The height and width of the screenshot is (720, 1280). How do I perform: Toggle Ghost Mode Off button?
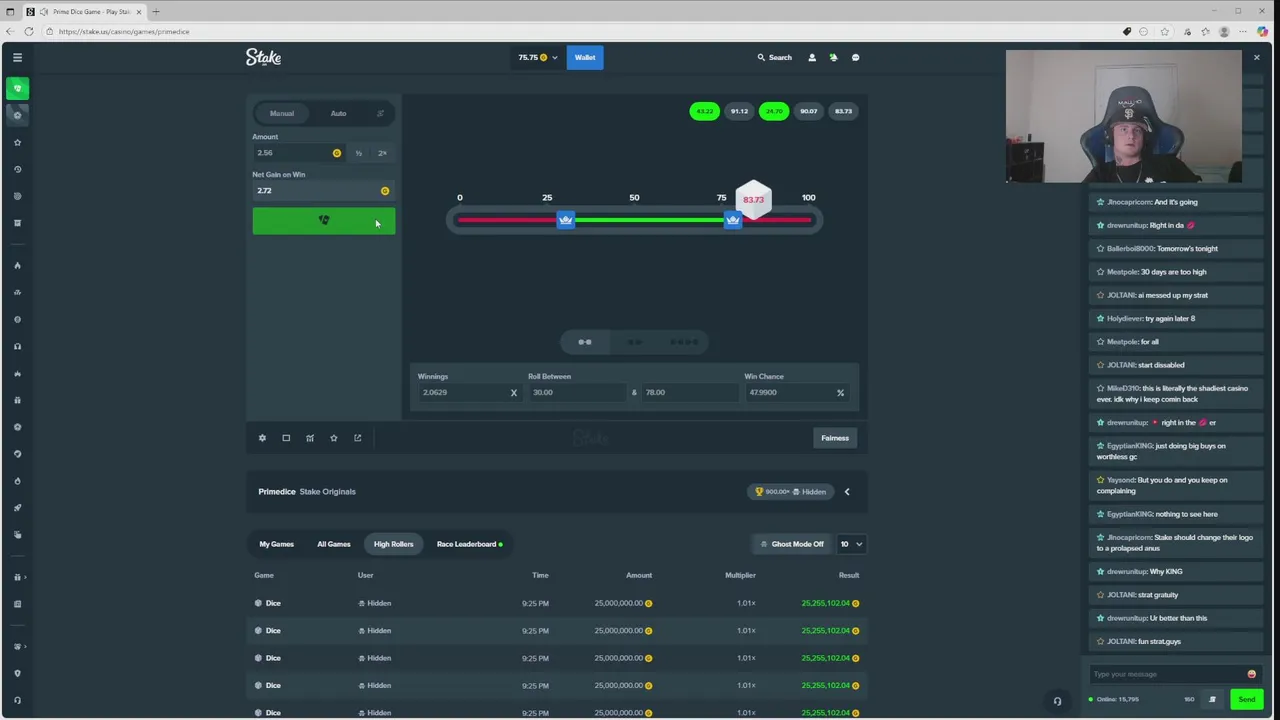792,544
